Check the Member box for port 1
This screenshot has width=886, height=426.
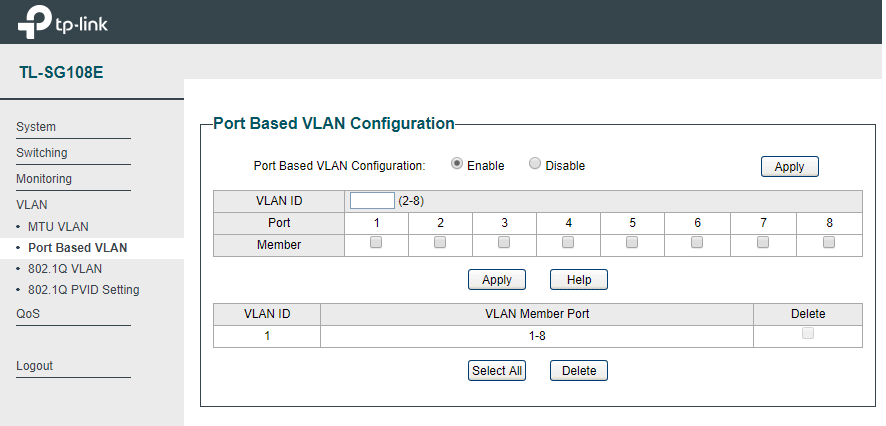click(x=376, y=242)
